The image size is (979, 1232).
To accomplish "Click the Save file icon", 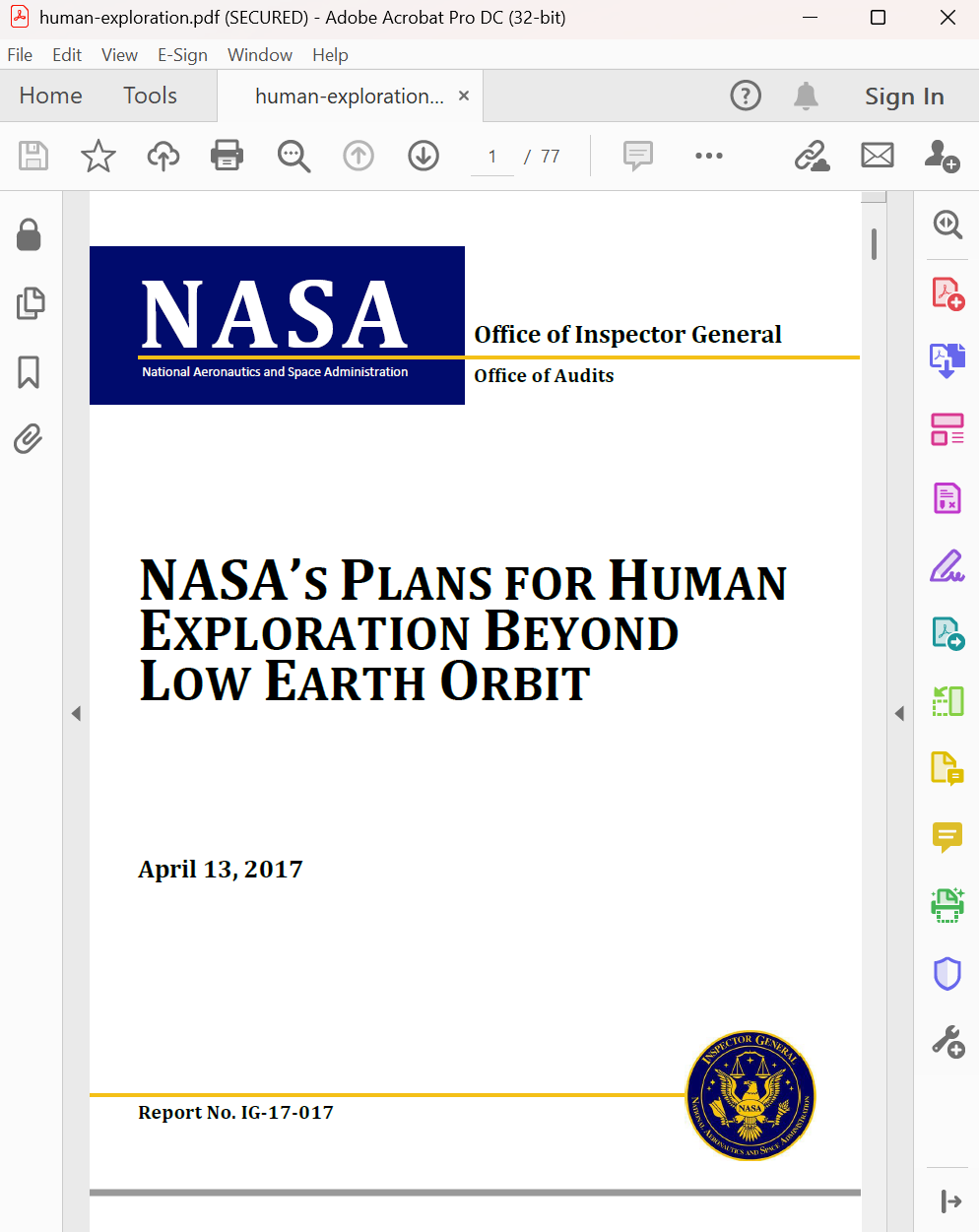I will coord(33,156).
